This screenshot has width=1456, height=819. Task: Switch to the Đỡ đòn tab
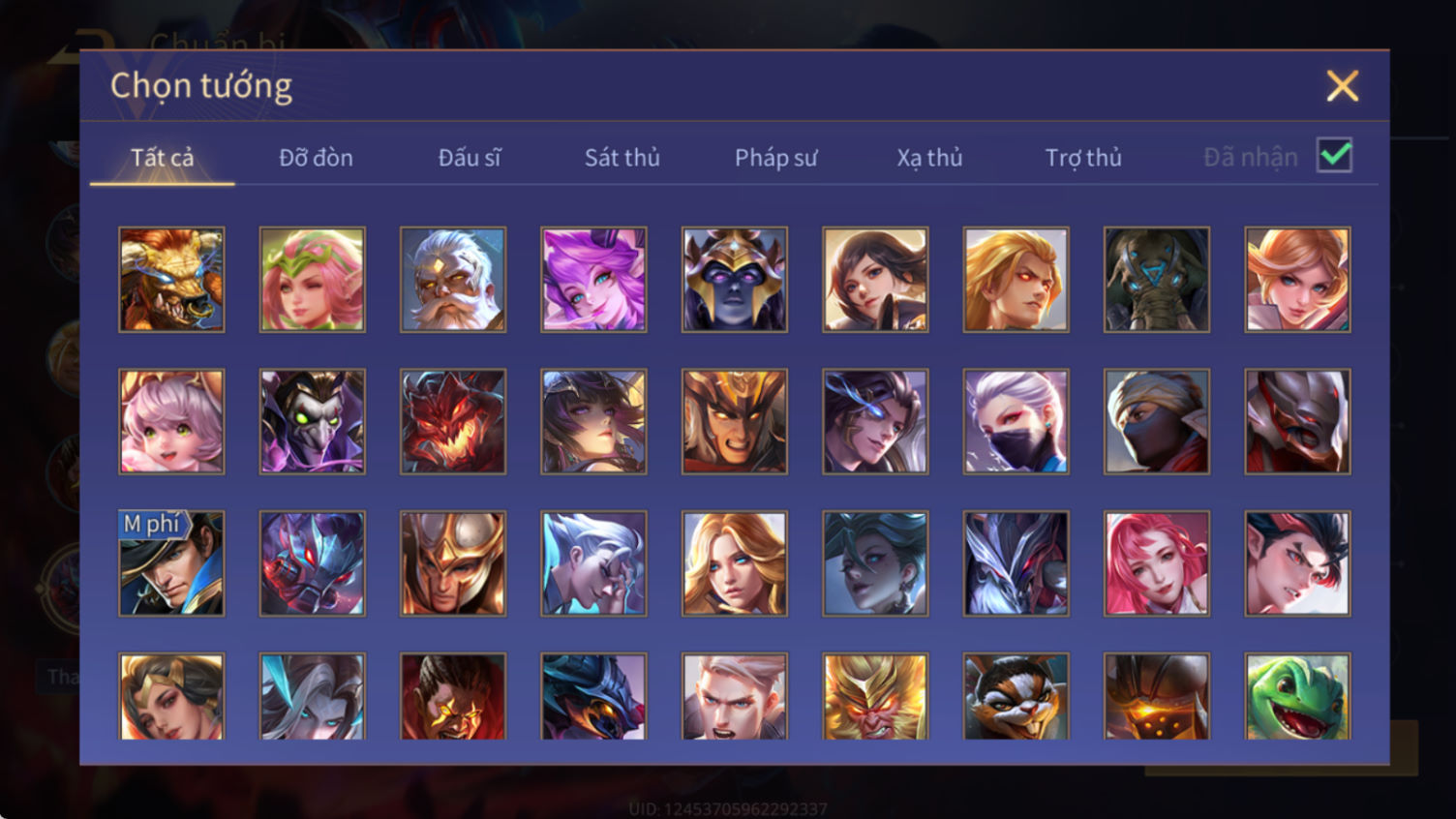click(x=316, y=157)
